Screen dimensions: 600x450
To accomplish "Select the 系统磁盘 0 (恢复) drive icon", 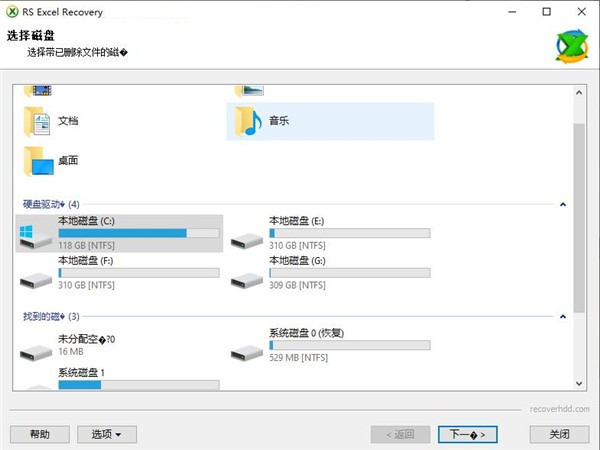I will [246, 352].
